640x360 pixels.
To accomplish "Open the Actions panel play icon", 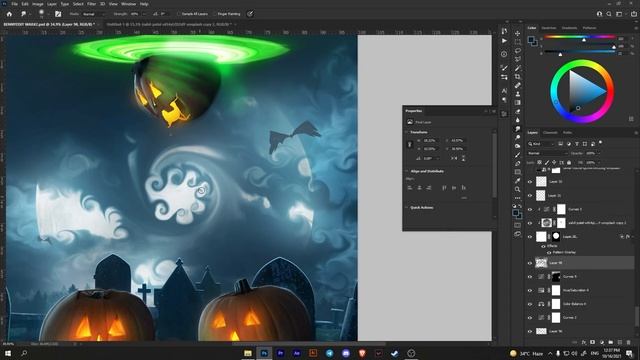I will 504,41.
